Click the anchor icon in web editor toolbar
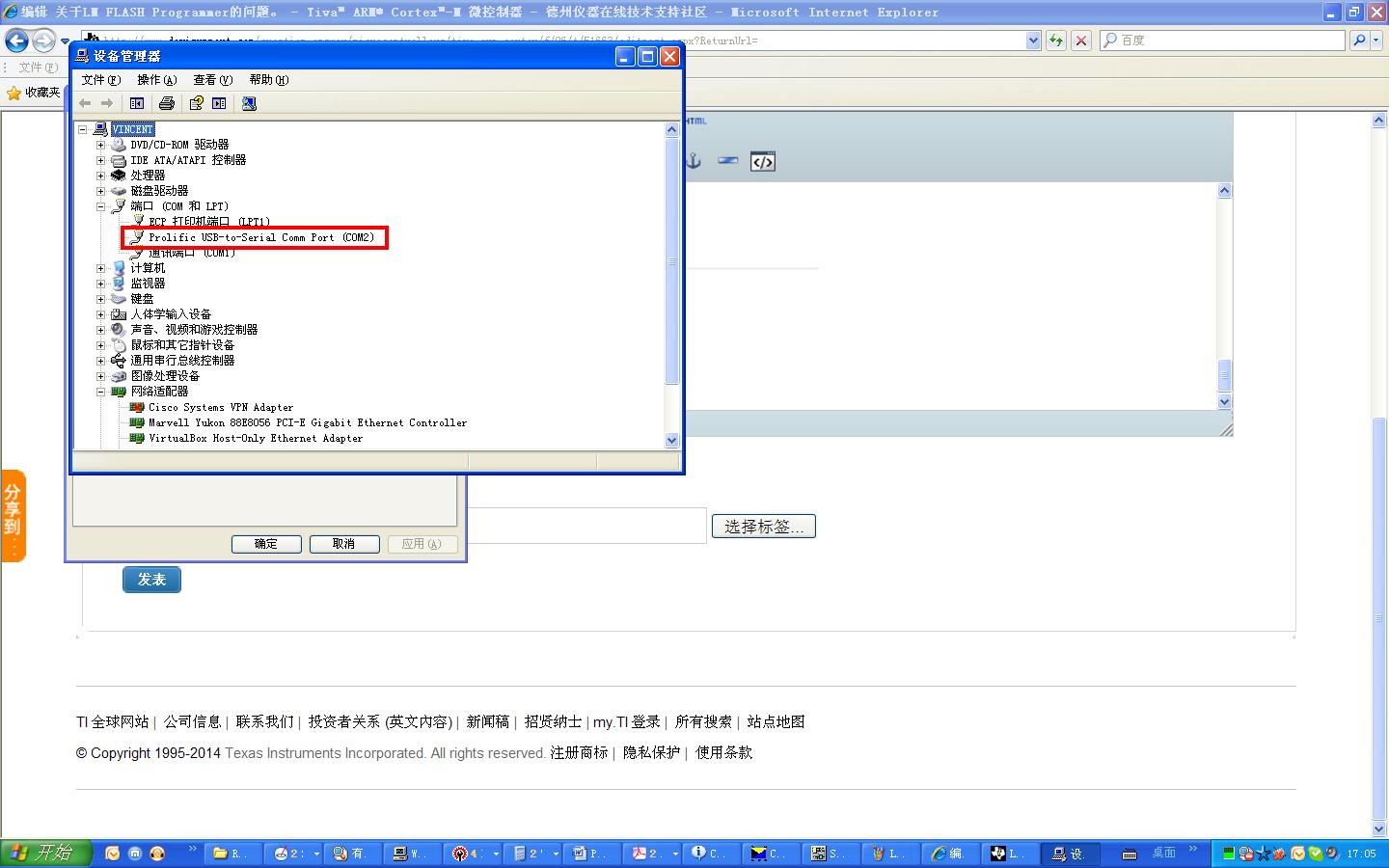Viewport: 1389px width, 868px height. tap(693, 161)
